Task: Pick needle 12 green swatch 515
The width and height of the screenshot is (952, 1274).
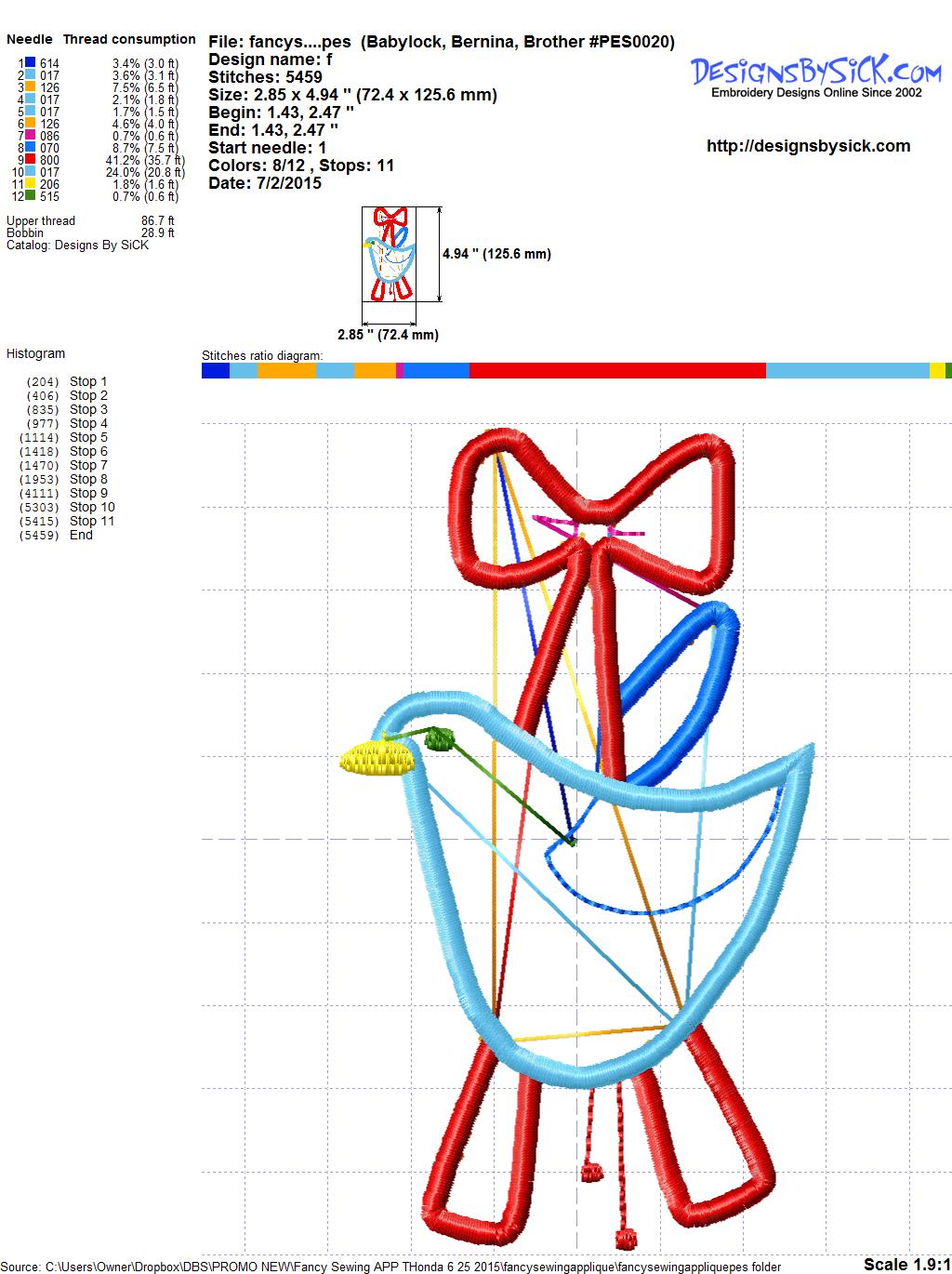Action: pos(31,196)
